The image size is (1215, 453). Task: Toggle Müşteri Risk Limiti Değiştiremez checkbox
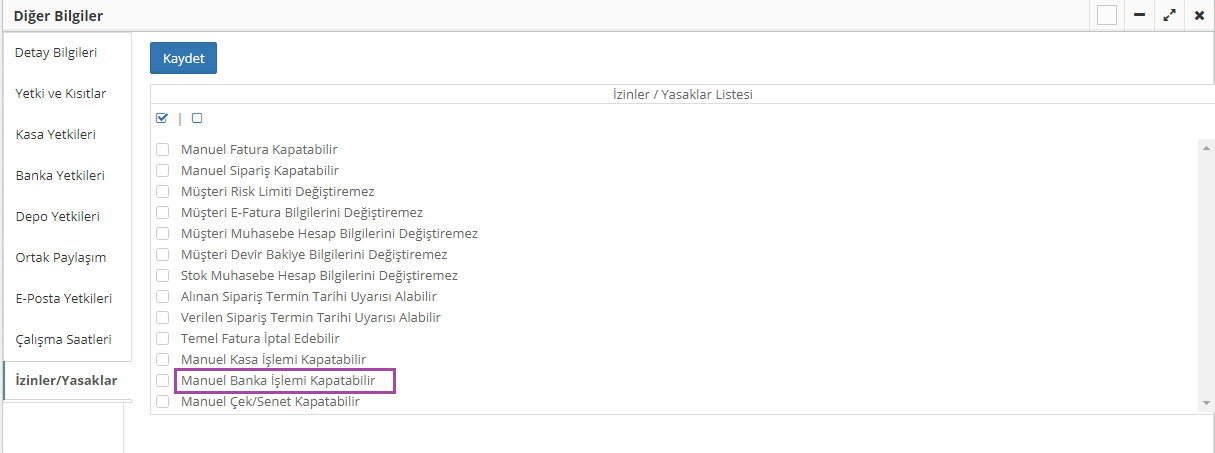point(162,192)
